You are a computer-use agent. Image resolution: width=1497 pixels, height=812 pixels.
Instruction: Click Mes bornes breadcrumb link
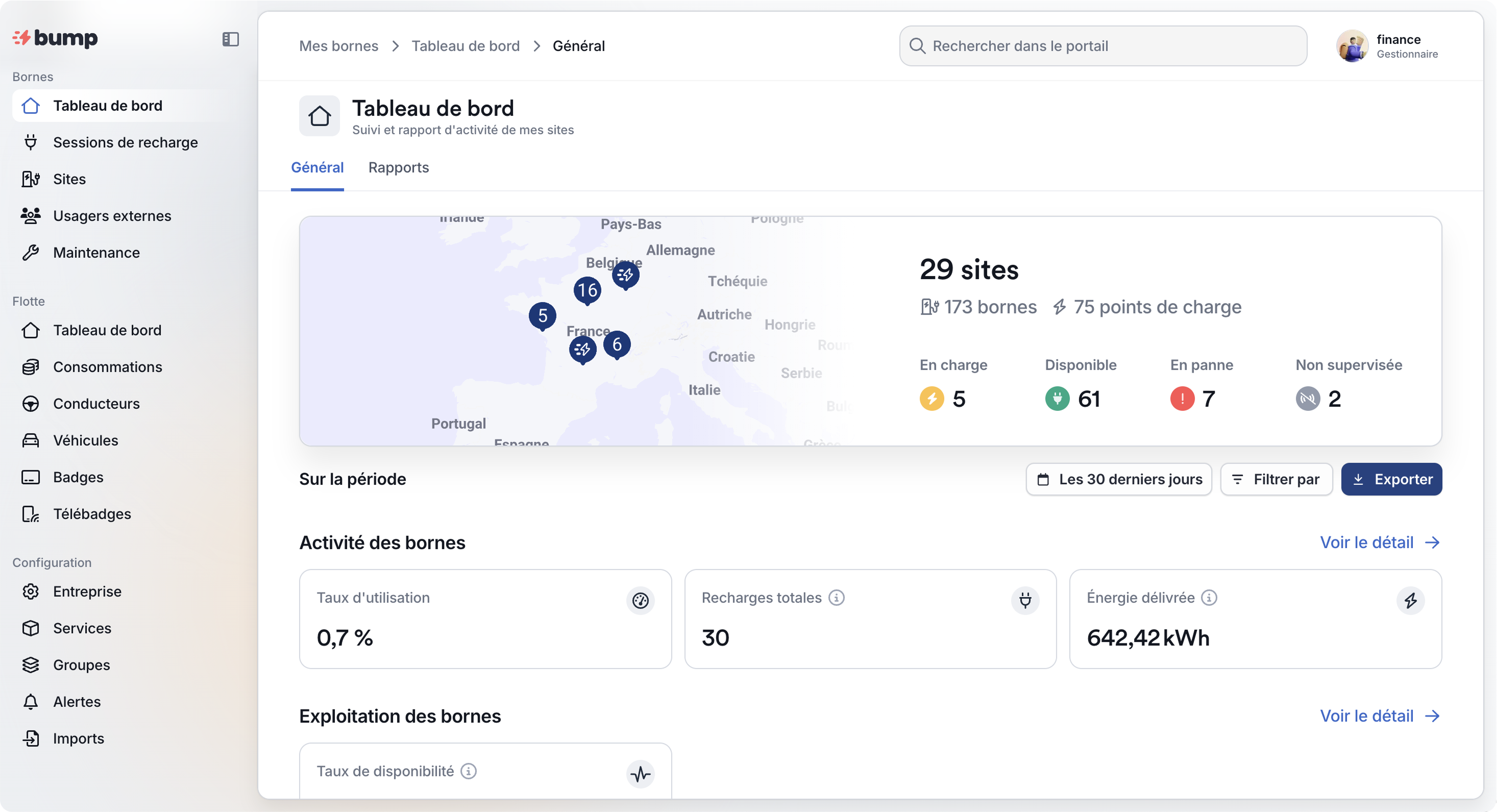pos(339,46)
